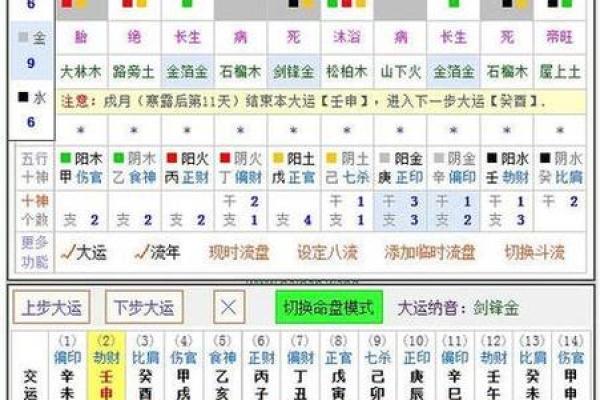This screenshot has width=600, height=400.
Task: Close the 大运 panel with the X button
Action: pos(229,307)
